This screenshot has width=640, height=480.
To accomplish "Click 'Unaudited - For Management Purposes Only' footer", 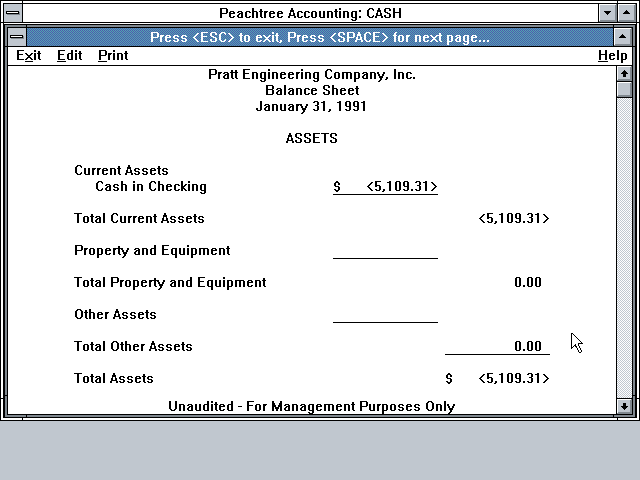I will 311,407.
